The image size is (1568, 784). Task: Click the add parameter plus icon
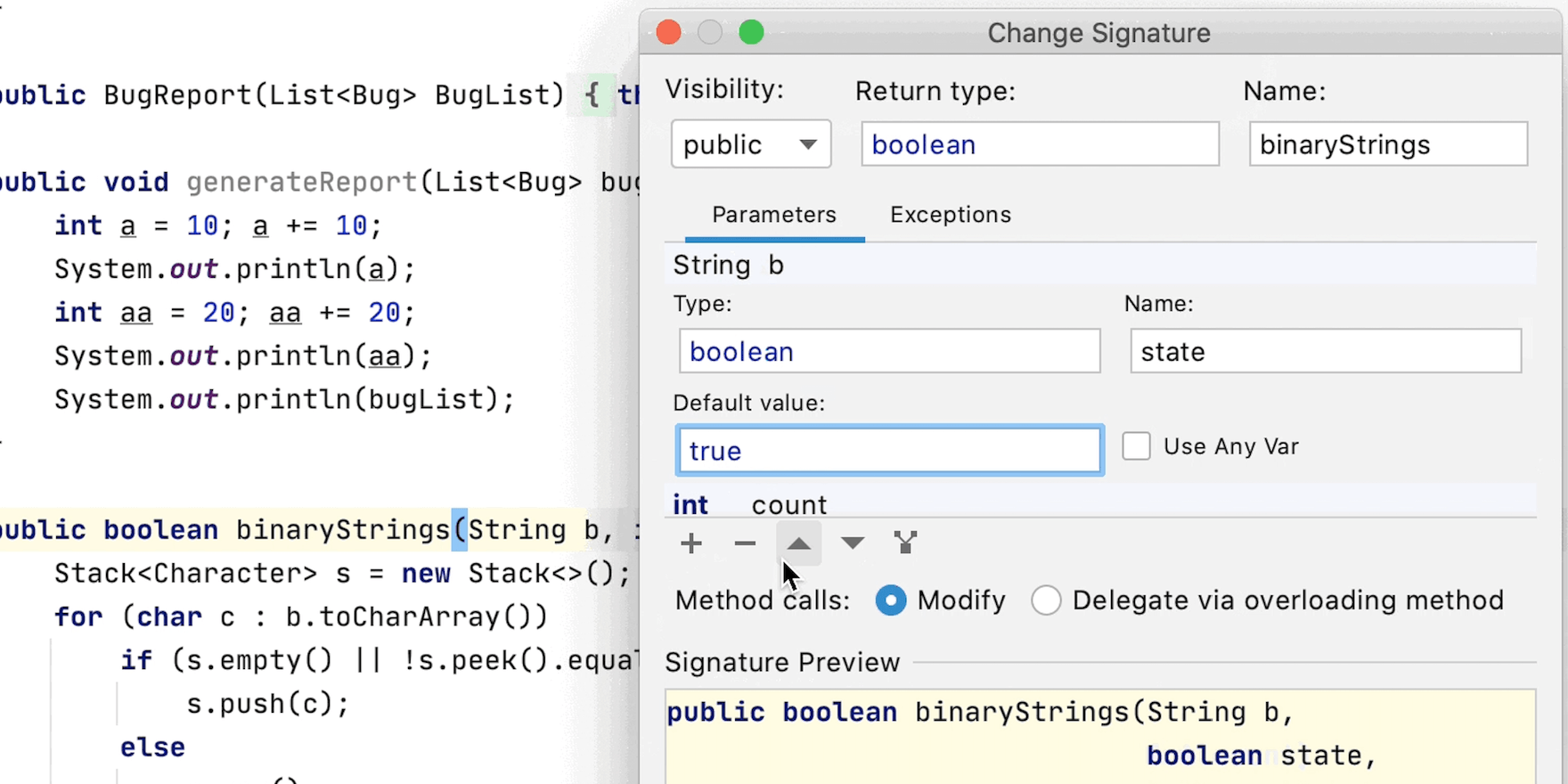click(x=691, y=543)
